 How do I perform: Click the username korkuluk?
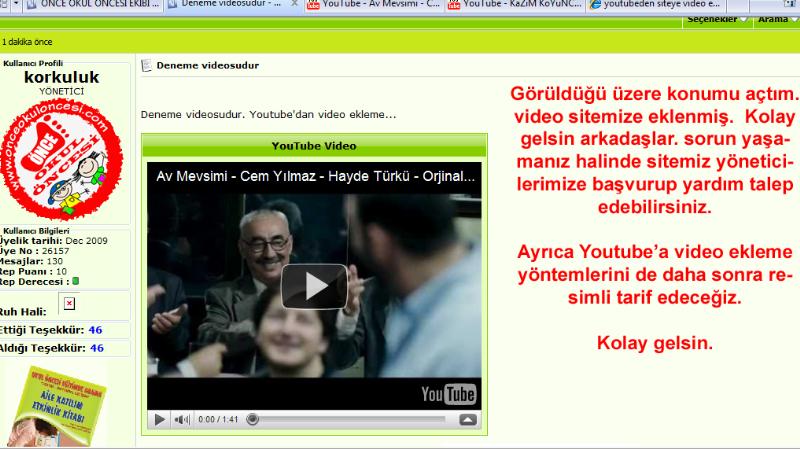pos(62,77)
